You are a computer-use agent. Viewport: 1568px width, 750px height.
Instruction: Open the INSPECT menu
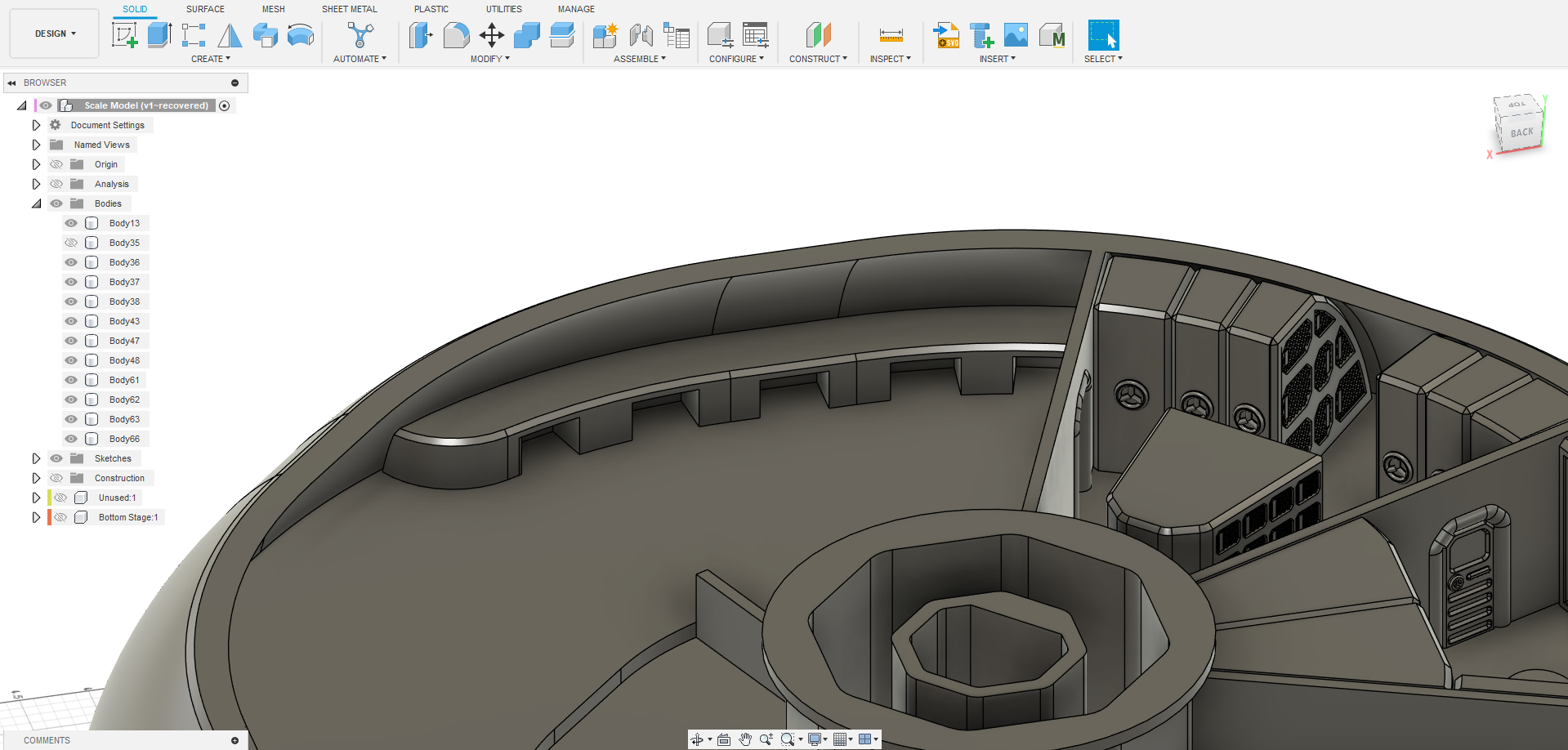(891, 59)
